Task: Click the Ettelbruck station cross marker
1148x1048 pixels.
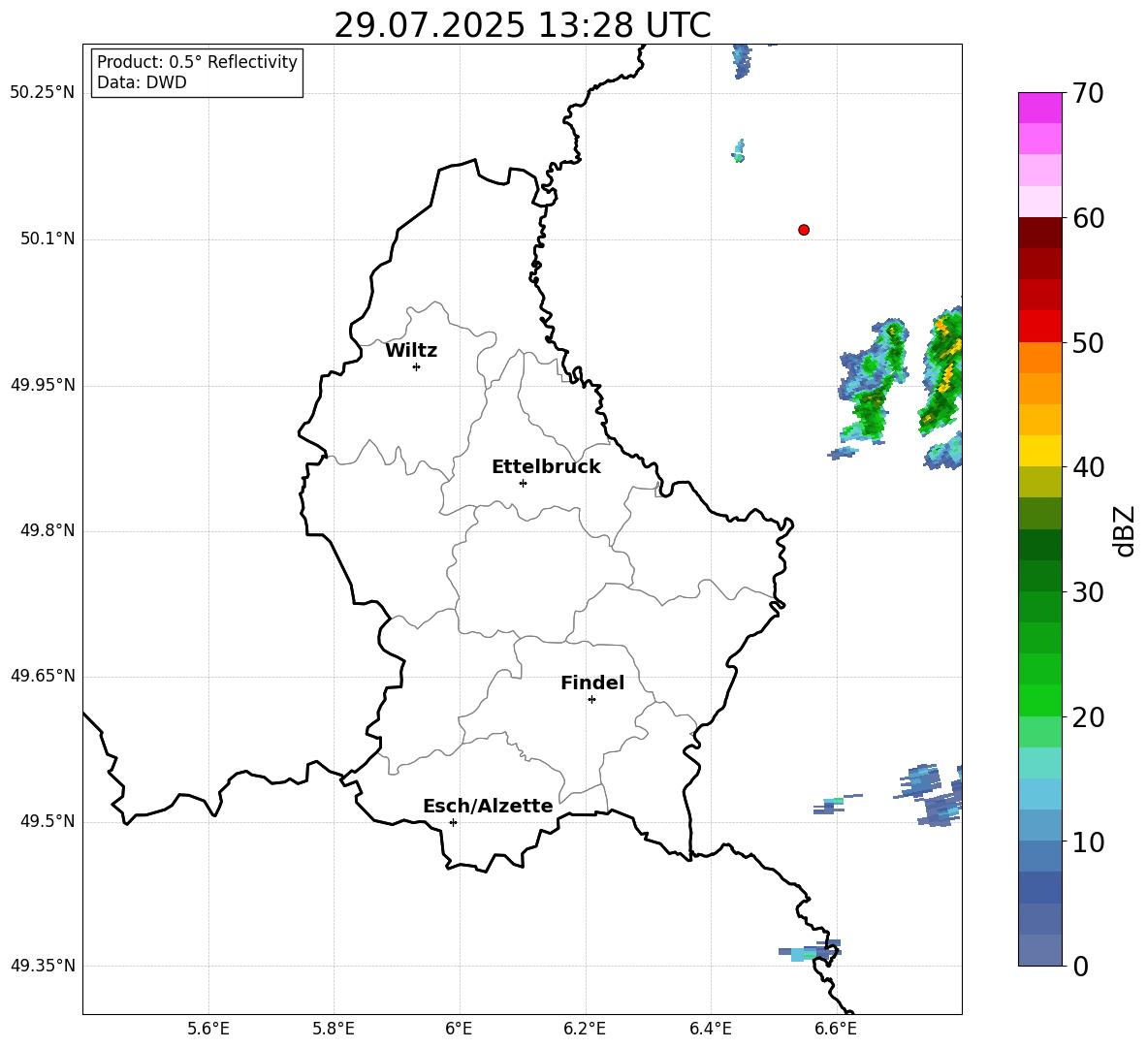Action: pos(523,483)
